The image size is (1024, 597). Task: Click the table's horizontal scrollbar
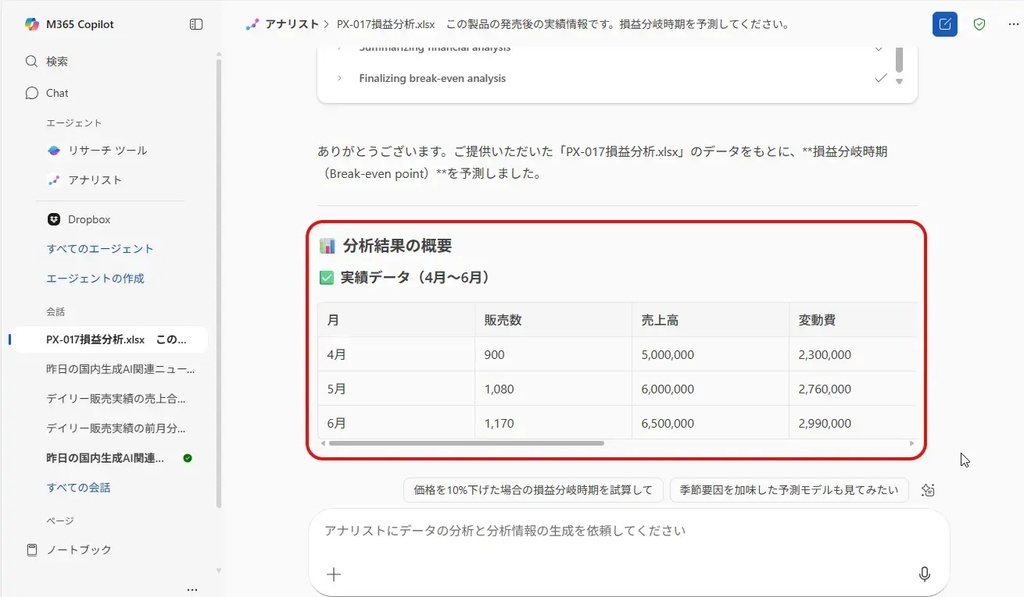point(466,443)
